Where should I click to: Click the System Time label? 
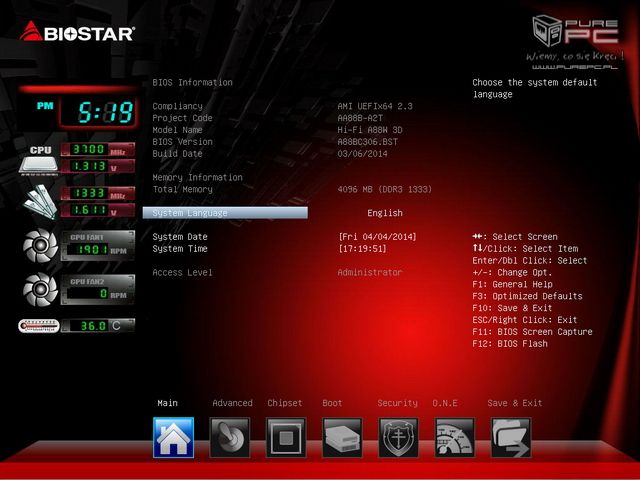(x=180, y=248)
